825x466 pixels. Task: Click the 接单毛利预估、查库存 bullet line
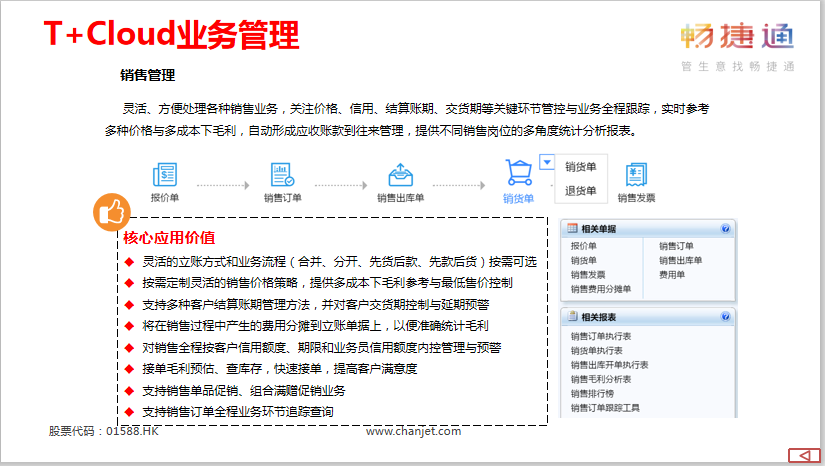coord(279,369)
